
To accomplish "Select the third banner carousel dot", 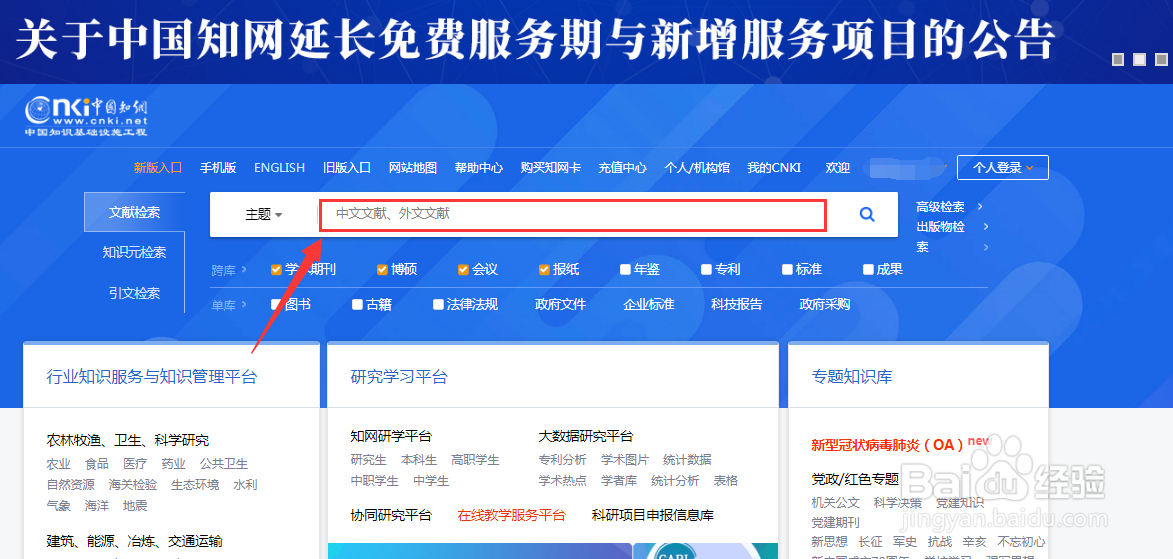I will coord(1160,59).
